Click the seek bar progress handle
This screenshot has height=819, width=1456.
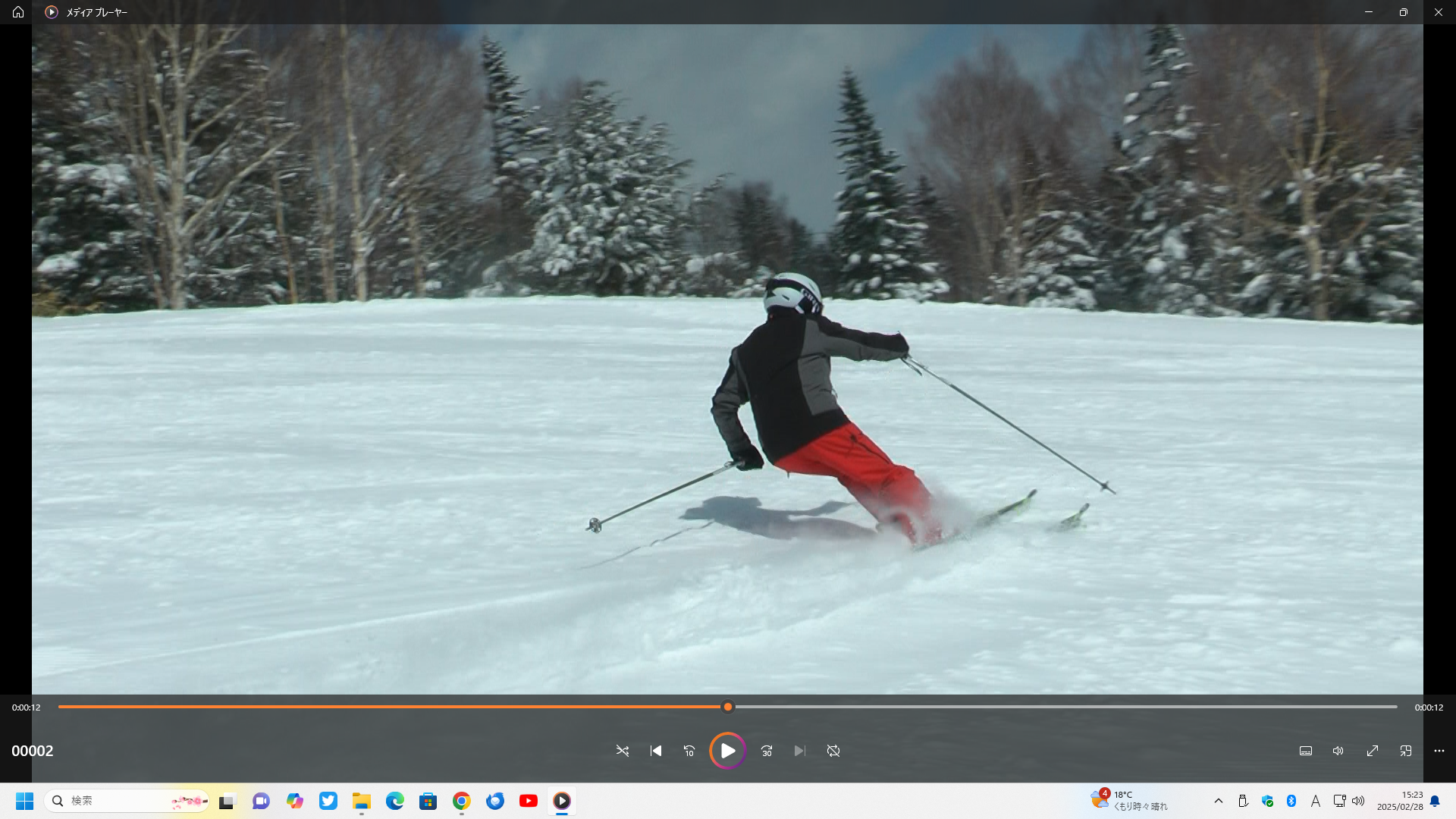(728, 707)
